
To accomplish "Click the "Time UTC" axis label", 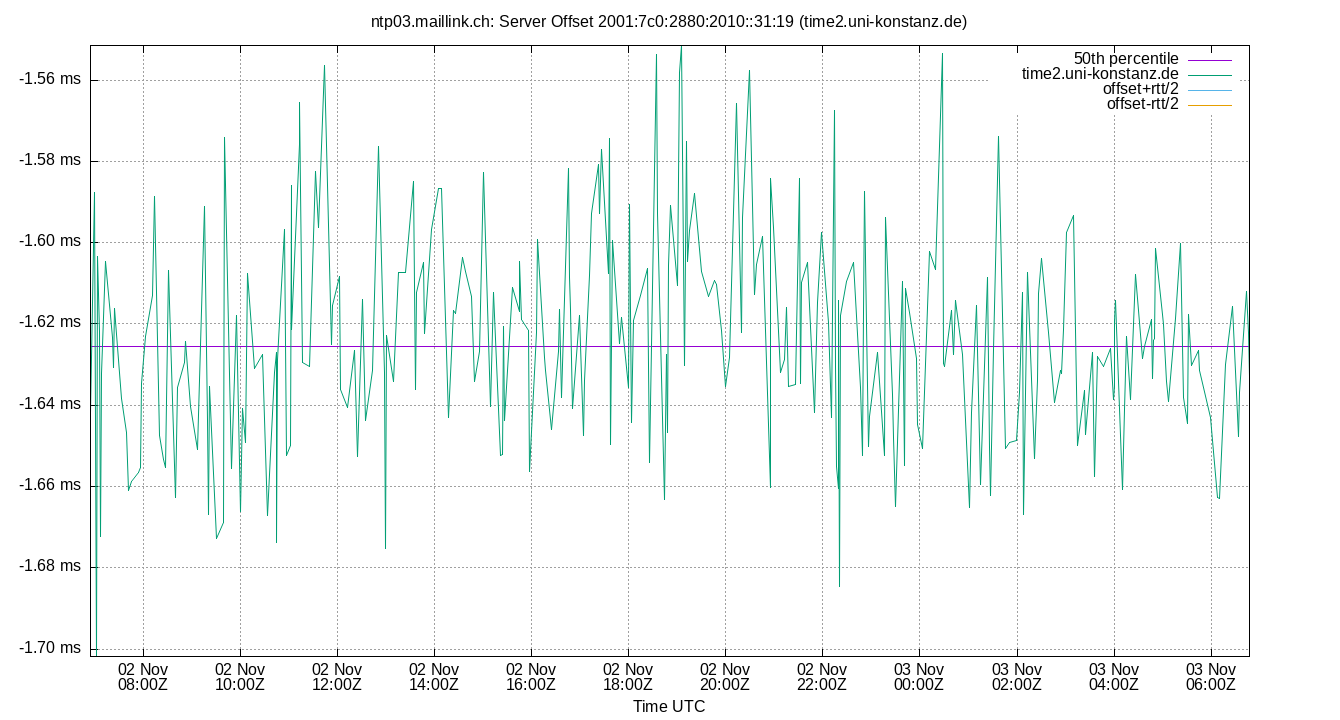I will pos(669,707).
